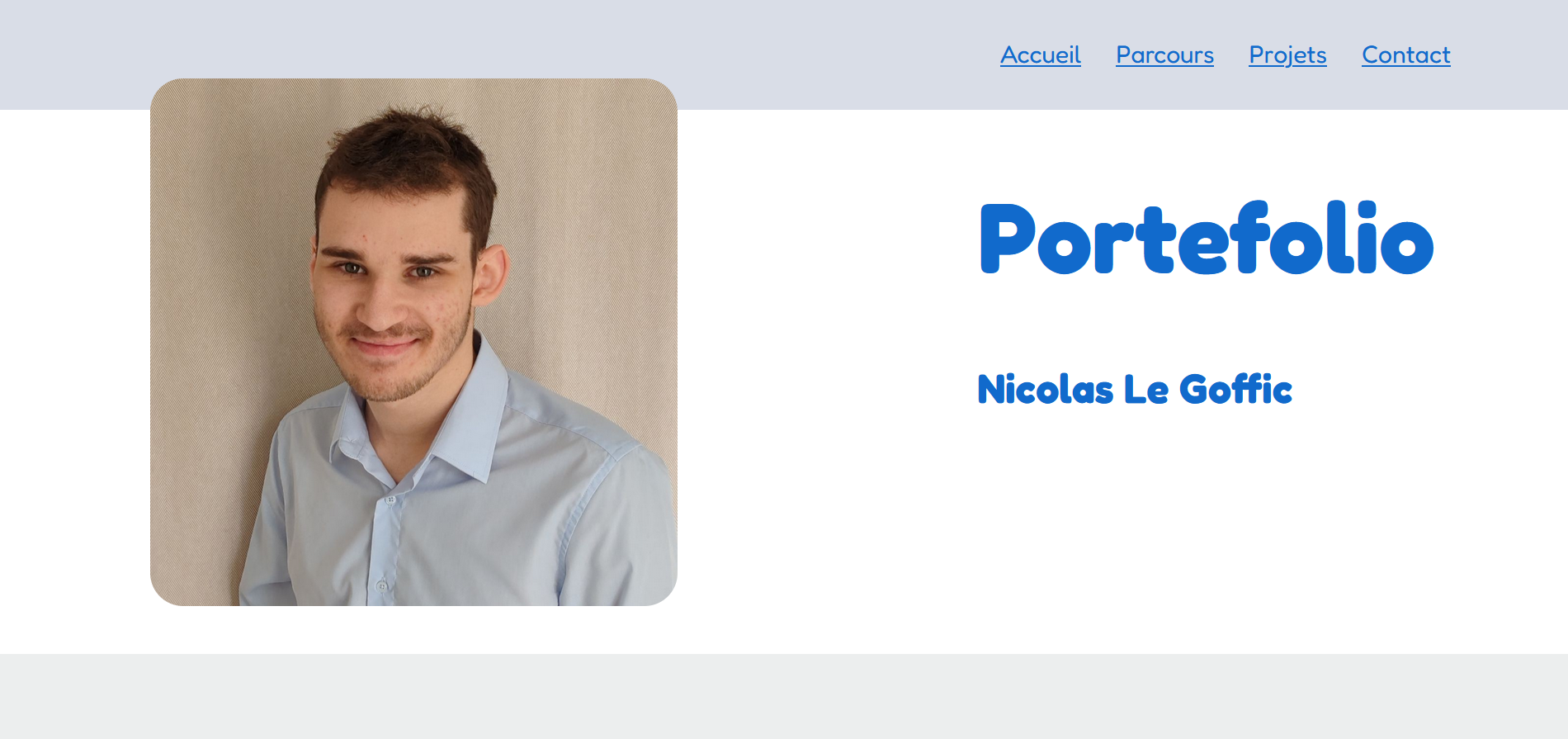
Task: Open the Accueil navigation link
Action: (1041, 54)
